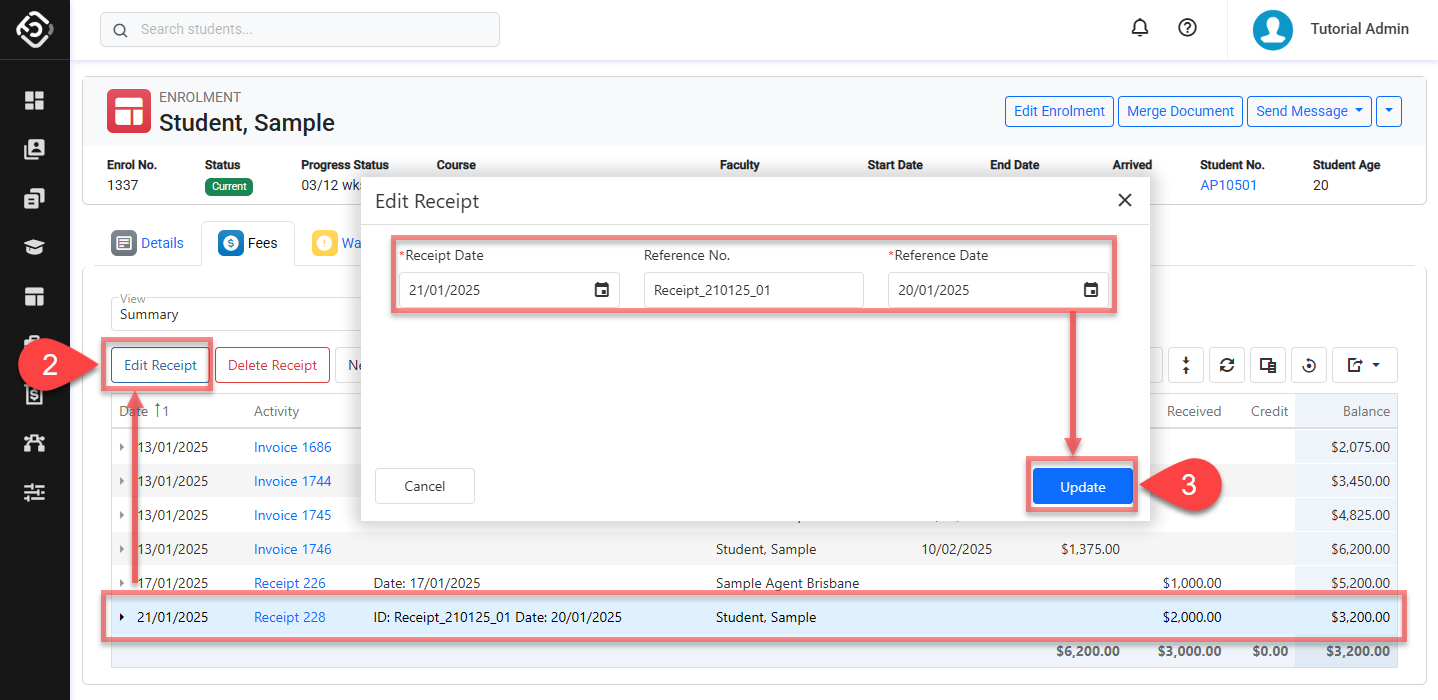
Task: Open the help question mark icon
Action: pos(1187,28)
